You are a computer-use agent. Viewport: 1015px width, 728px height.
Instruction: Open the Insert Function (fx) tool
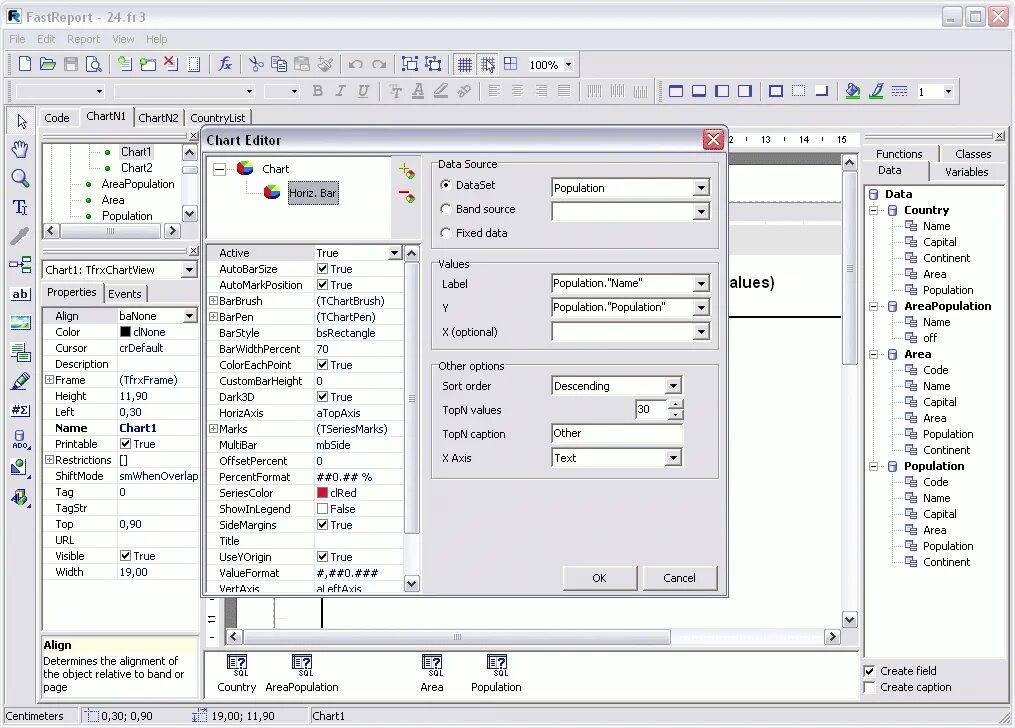[x=226, y=63]
